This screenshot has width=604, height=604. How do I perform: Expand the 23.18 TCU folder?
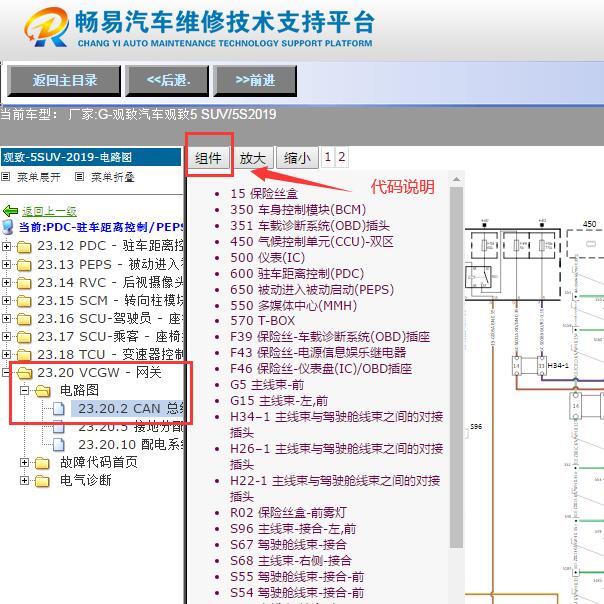coord(6,354)
